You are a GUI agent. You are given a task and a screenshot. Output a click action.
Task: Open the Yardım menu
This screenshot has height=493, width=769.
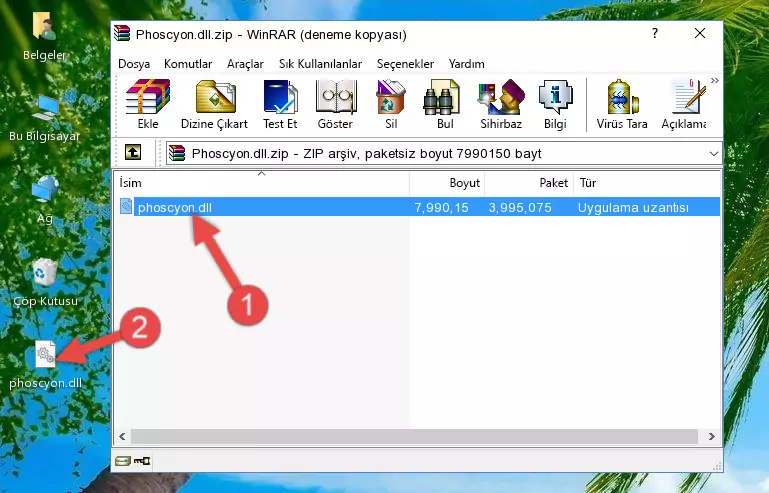point(466,64)
